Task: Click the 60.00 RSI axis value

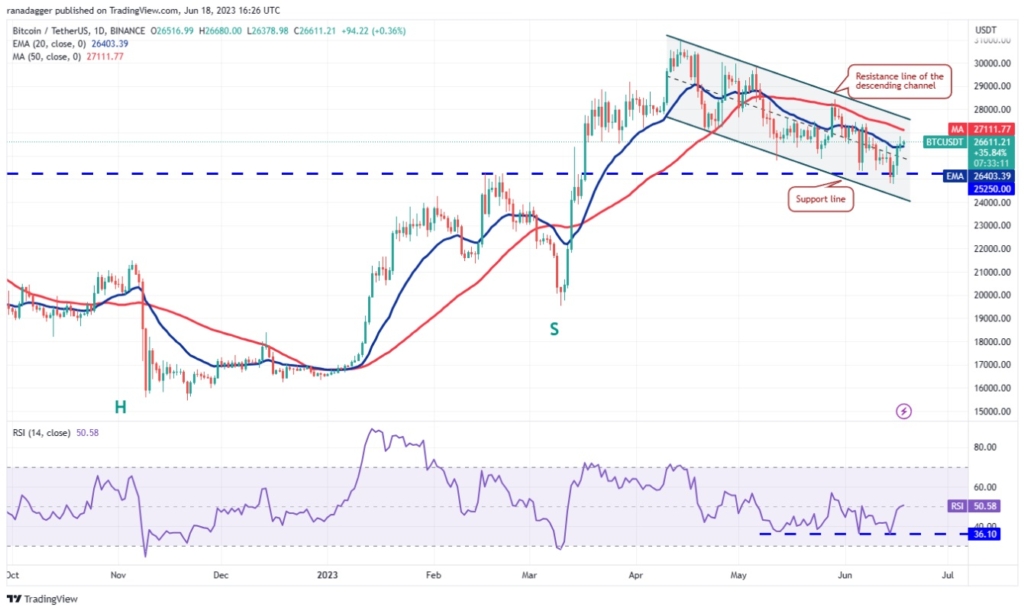Action: [x=985, y=487]
